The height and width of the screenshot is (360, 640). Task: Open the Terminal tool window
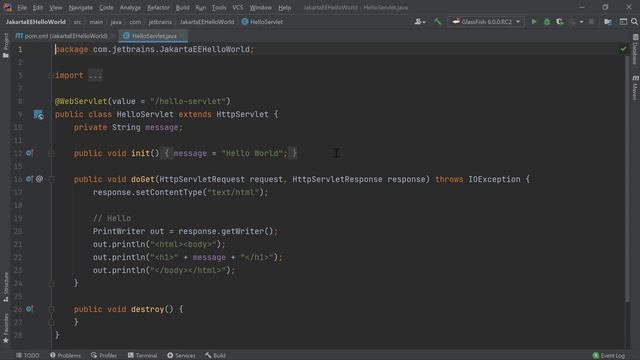pos(142,356)
